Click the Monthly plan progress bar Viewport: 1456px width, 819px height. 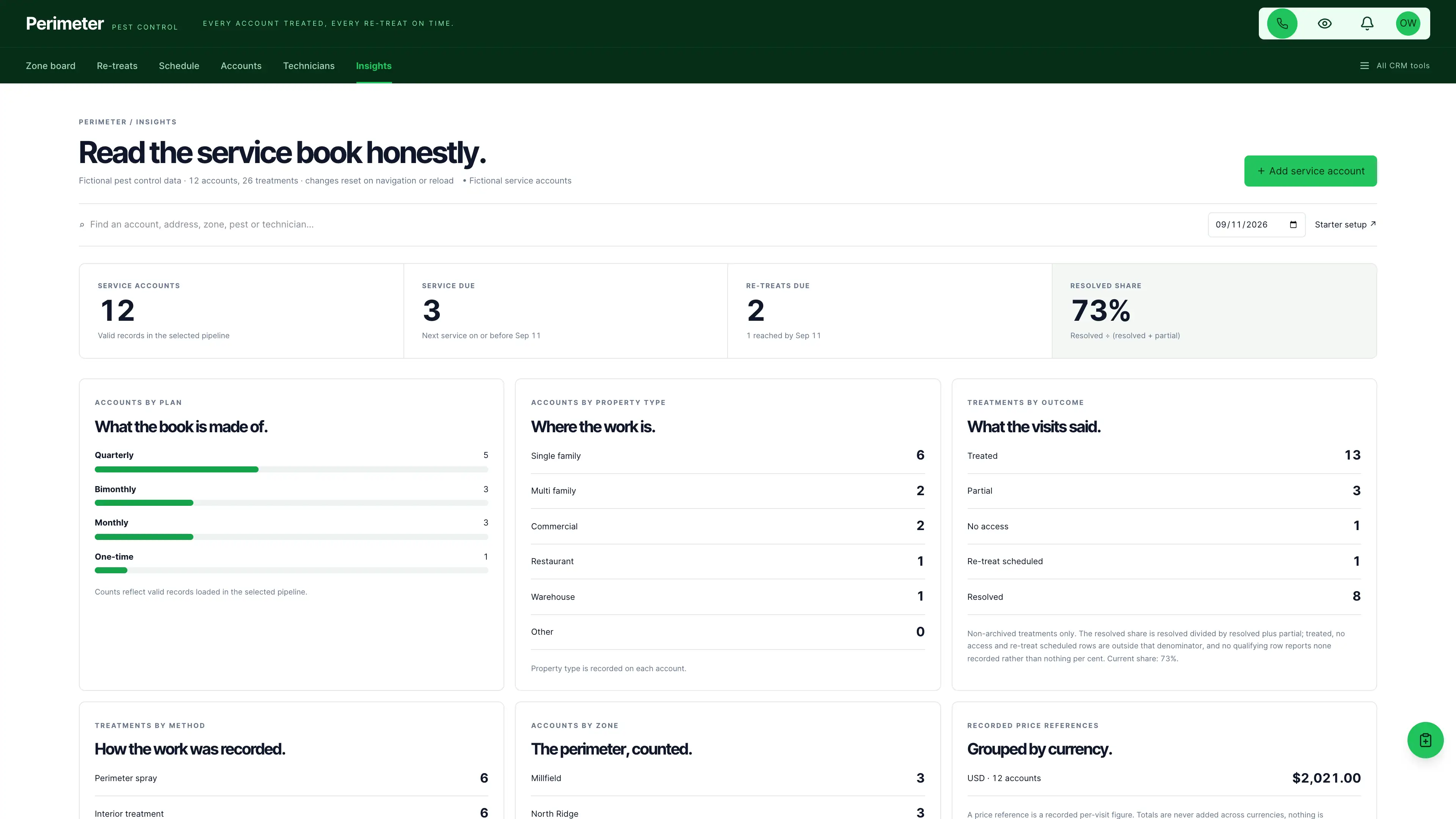click(291, 537)
